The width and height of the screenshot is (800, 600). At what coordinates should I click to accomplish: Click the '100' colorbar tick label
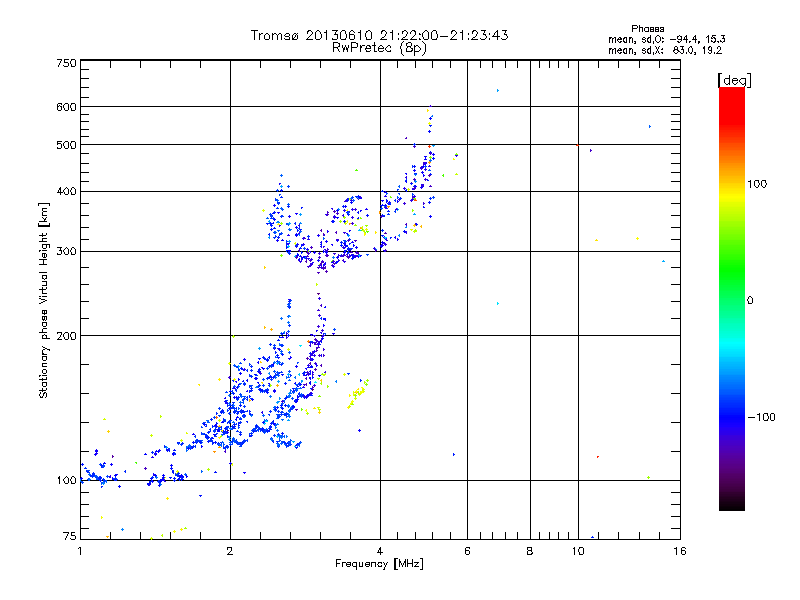(x=757, y=184)
